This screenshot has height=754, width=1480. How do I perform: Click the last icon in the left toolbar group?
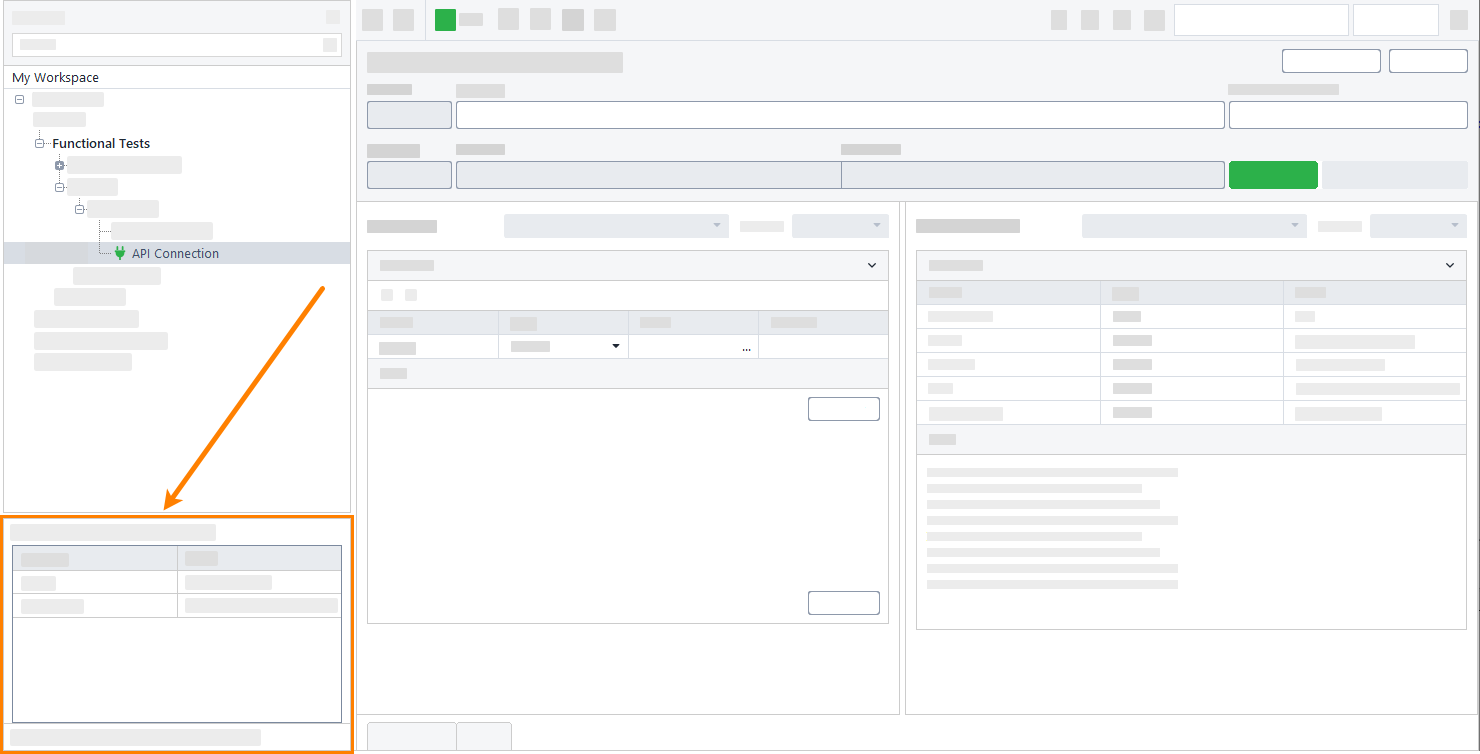pyautogui.click(x=604, y=19)
